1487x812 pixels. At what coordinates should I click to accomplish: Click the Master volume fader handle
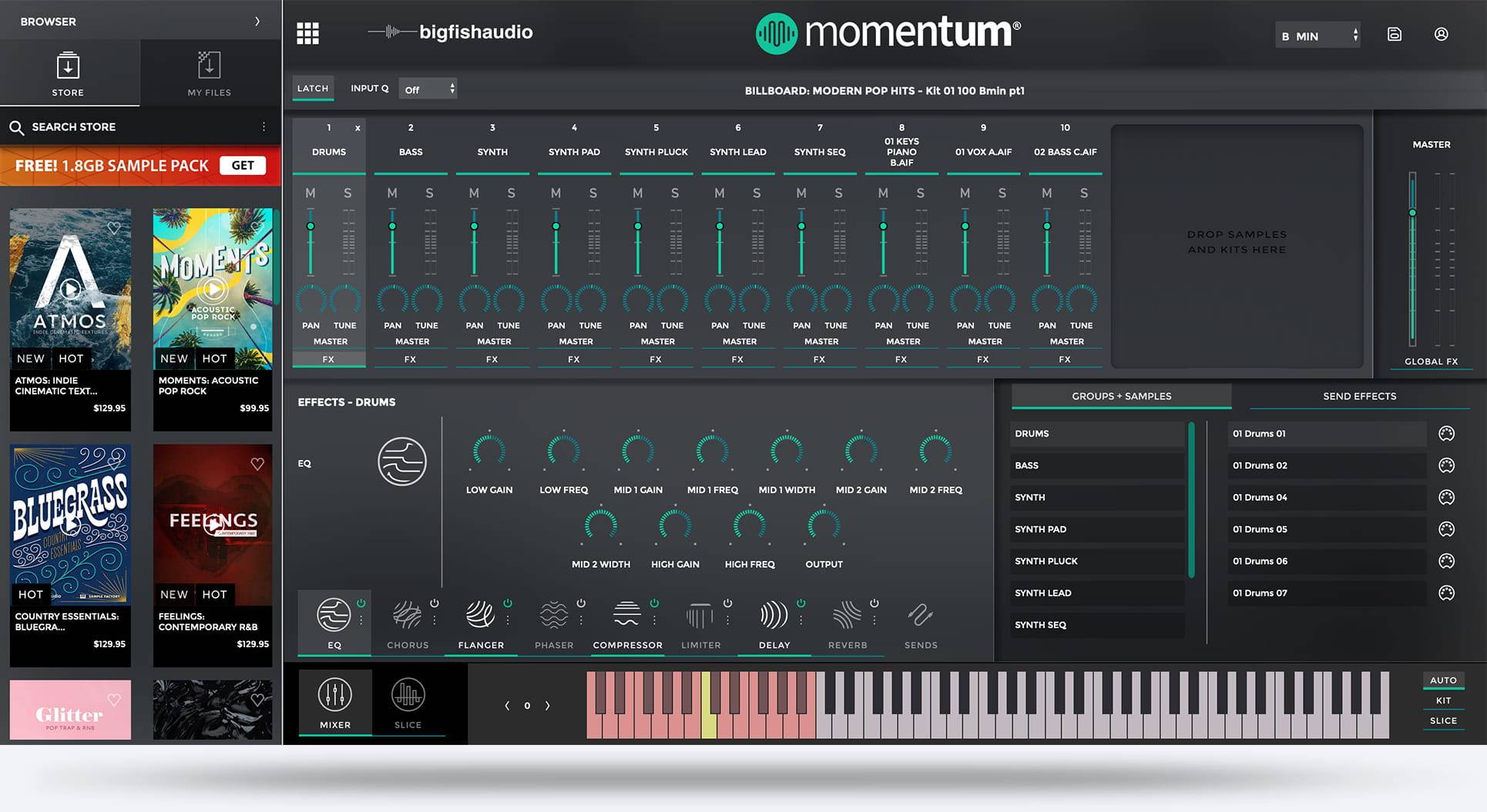point(1412,213)
